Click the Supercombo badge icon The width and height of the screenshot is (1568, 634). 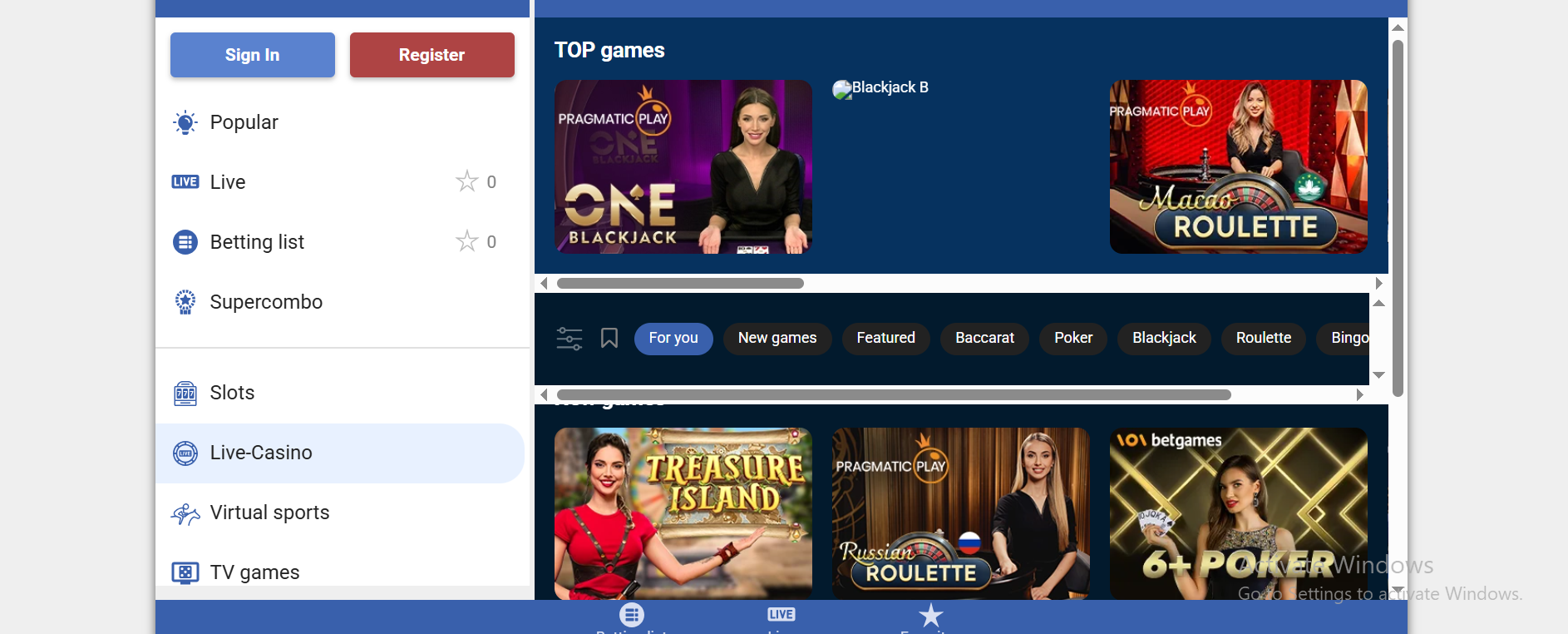coord(185,302)
